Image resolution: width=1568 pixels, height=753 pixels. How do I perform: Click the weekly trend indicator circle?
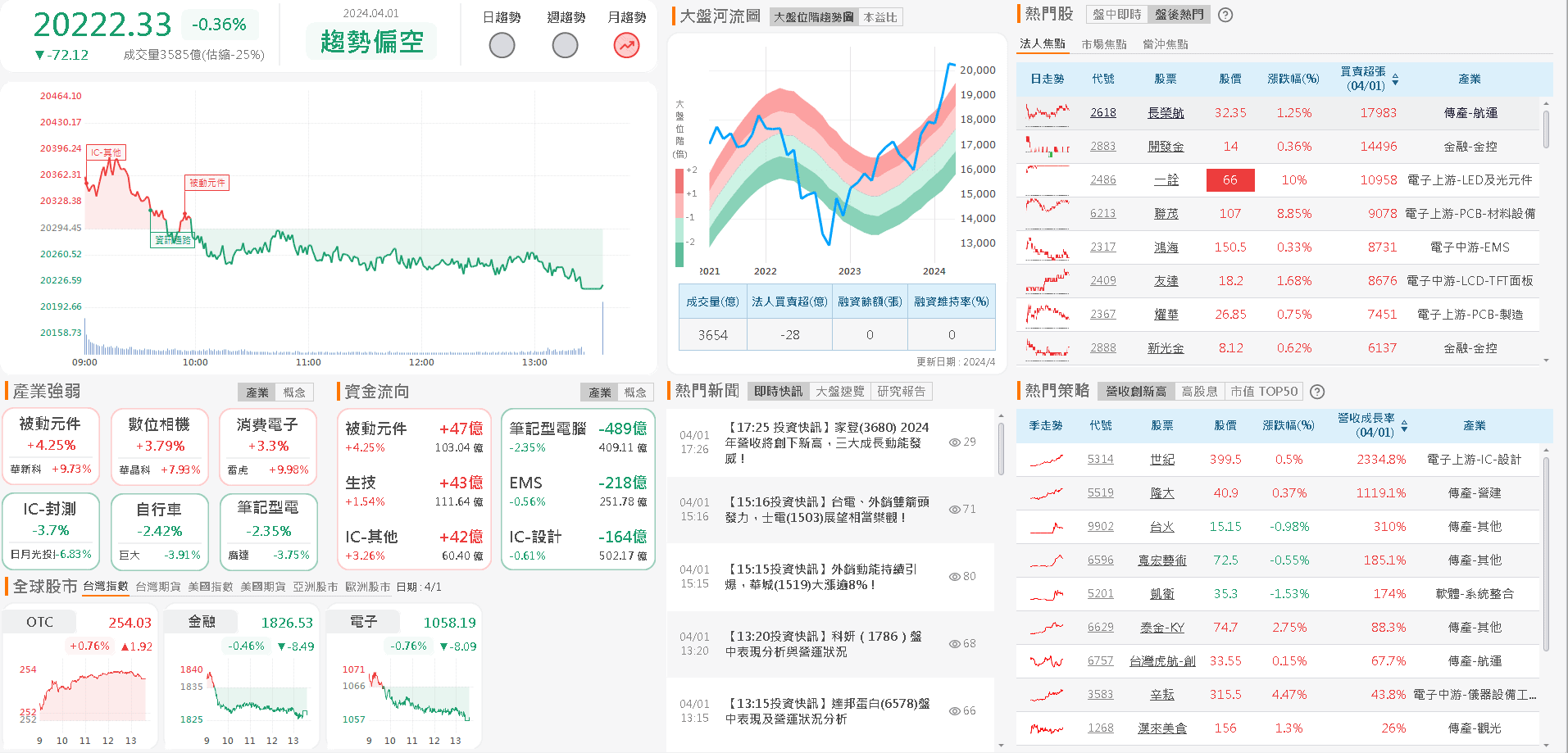pos(565,45)
